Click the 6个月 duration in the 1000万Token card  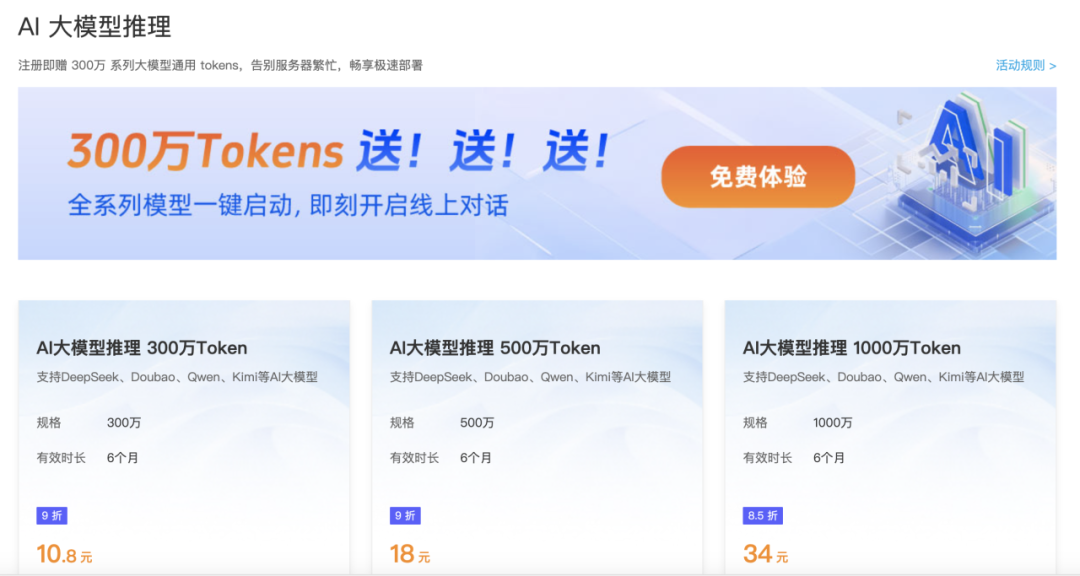click(829, 457)
